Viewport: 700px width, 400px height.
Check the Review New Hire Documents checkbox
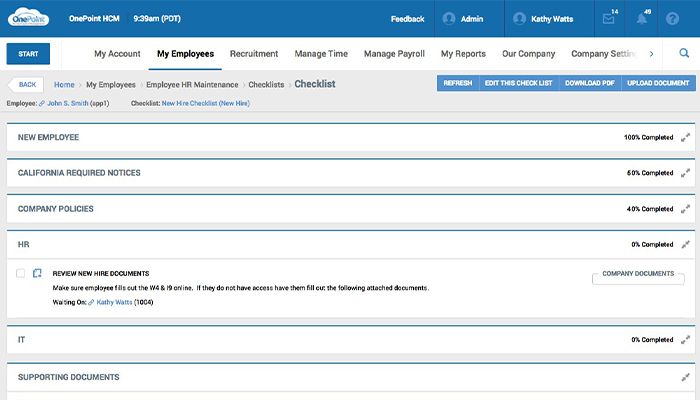coord(21,273)
